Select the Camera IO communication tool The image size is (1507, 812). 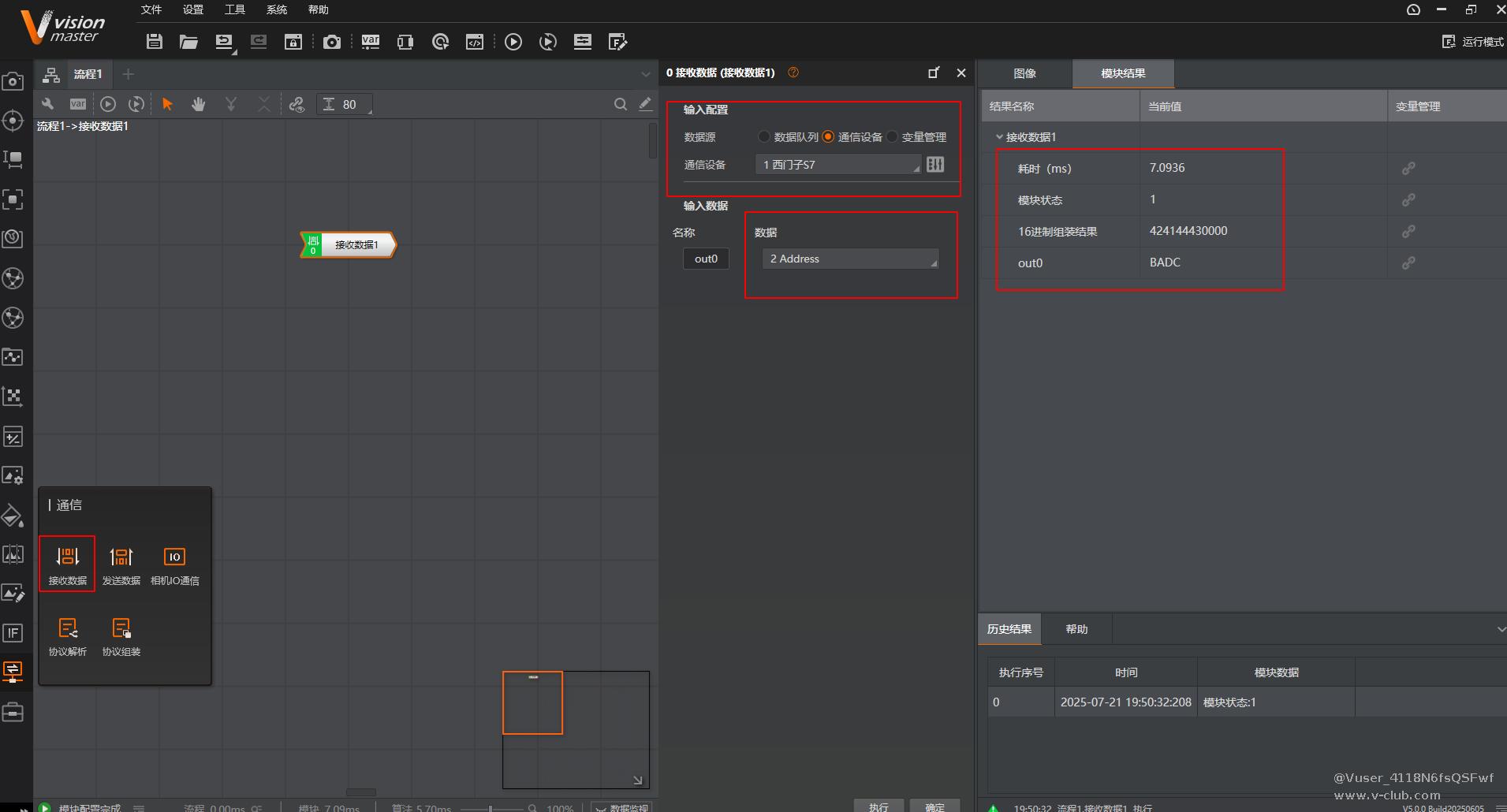click(x=175, y=565)
